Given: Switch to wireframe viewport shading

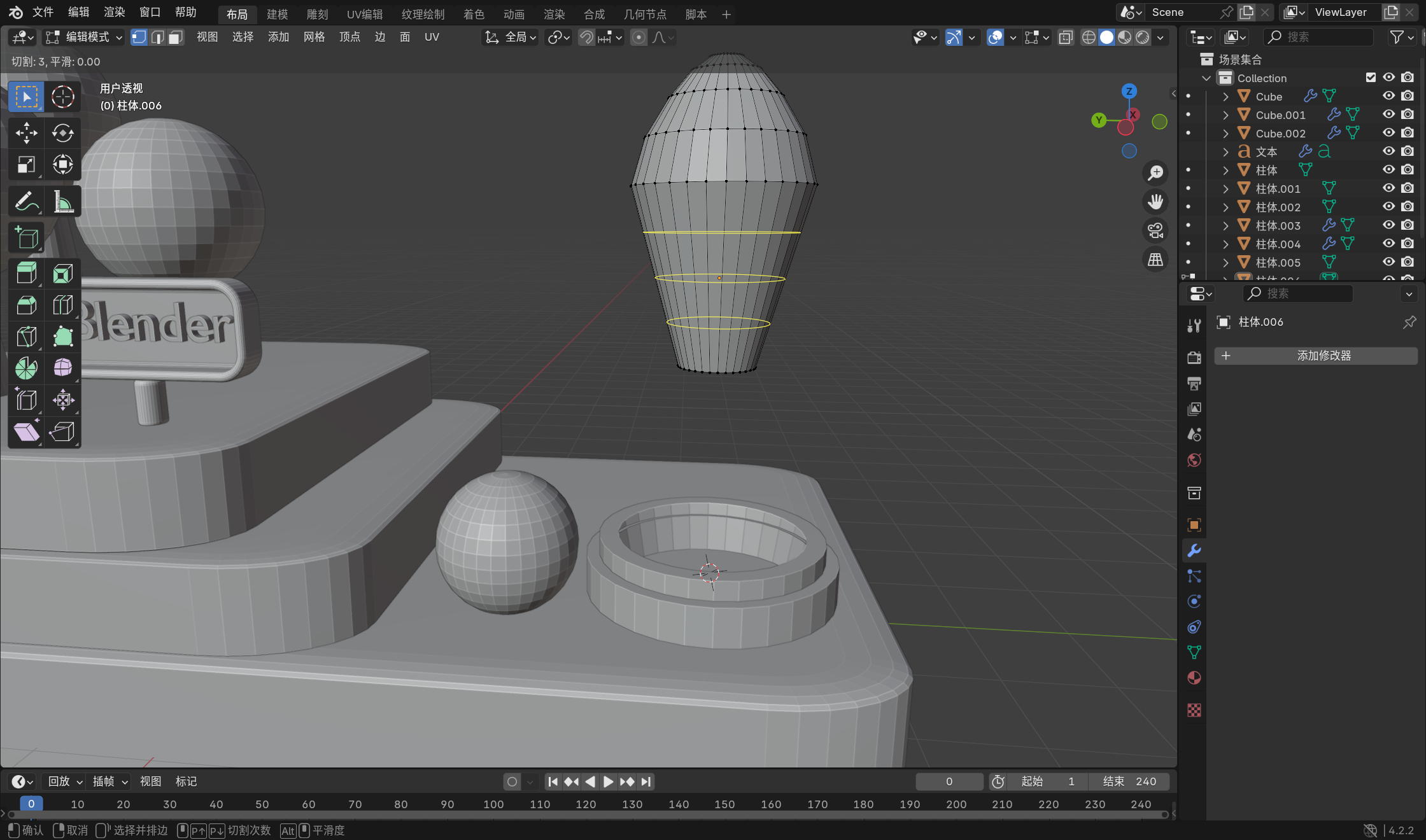Looking at the screenshot, I should (x=1089, y=38).
